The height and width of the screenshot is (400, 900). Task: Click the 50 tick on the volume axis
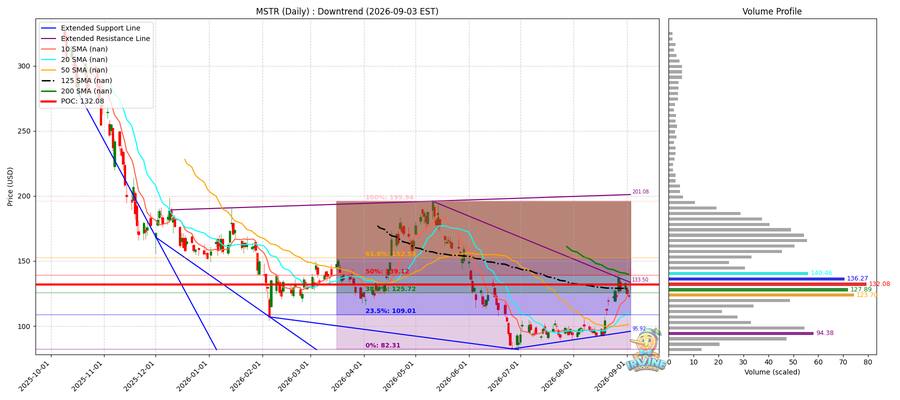point(794,362)
